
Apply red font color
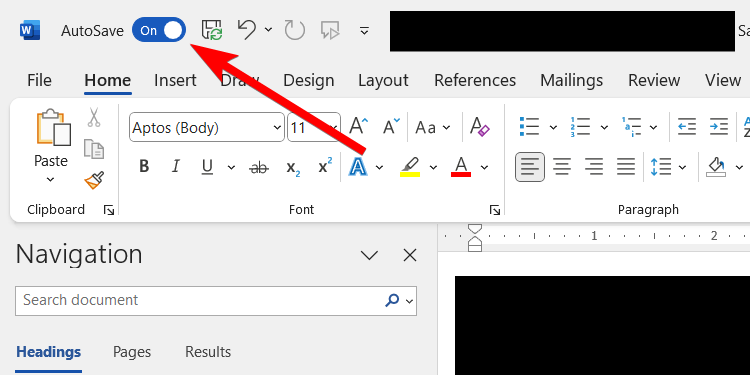[x=461, y=167]
